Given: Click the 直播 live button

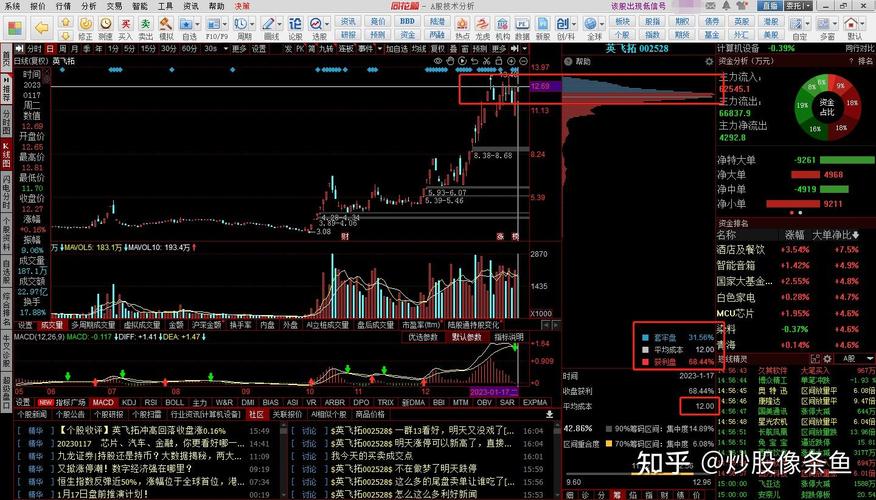Looking at the screenshot, I should click(x=770, y=6).
